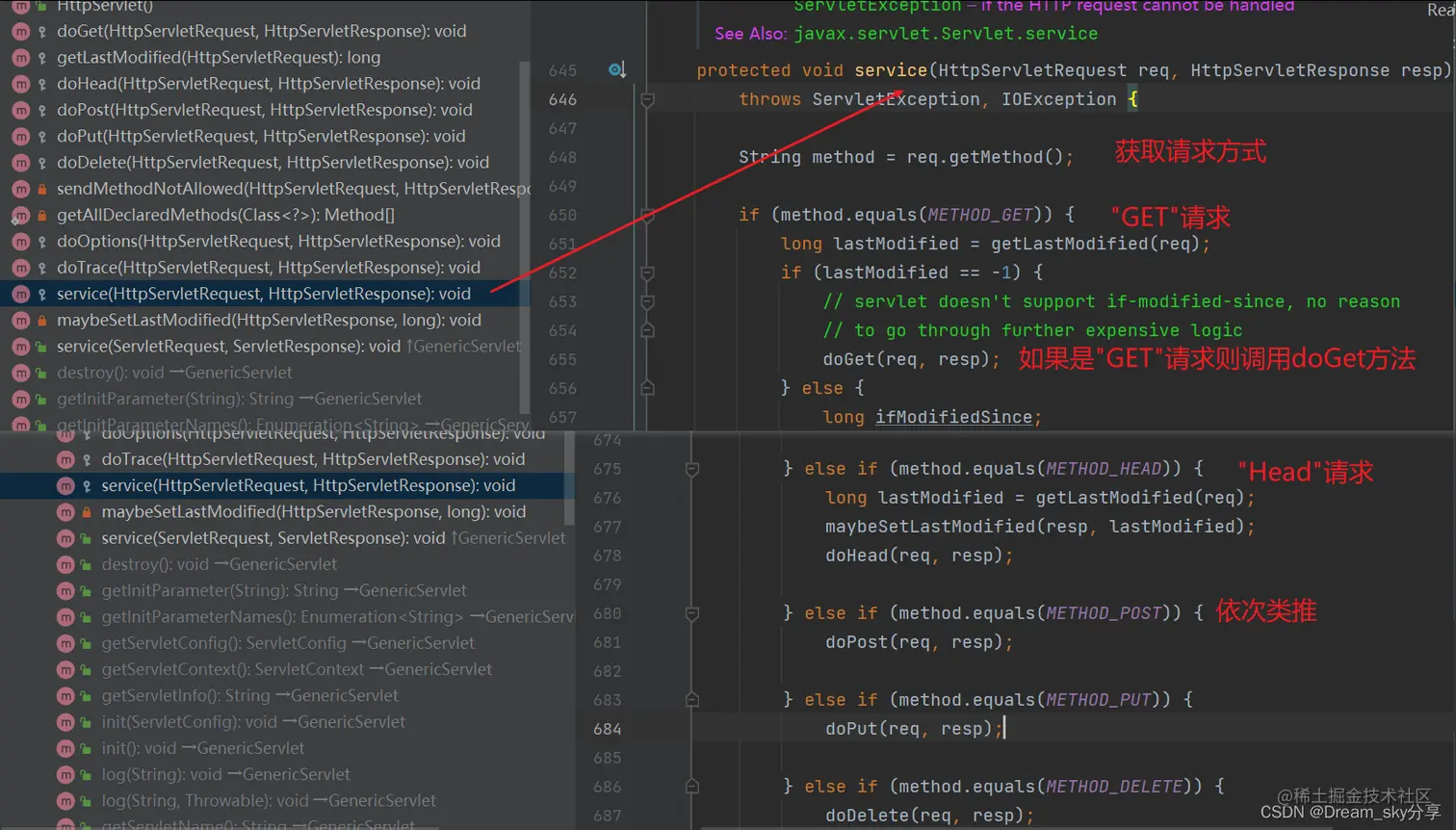This screenshot has width=1456, height=830.
Task: Click the public visibility icon on getServletInfo row
Action: [x=87, y=696]
